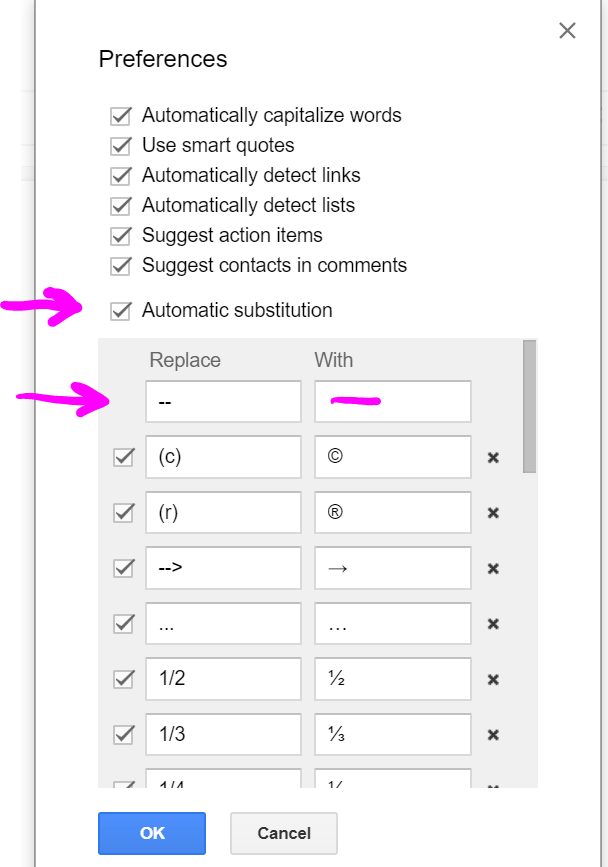Screen dimensions: 608x867
Task: Remove the (c) to © substitution rule
Action: pos(493,457)
